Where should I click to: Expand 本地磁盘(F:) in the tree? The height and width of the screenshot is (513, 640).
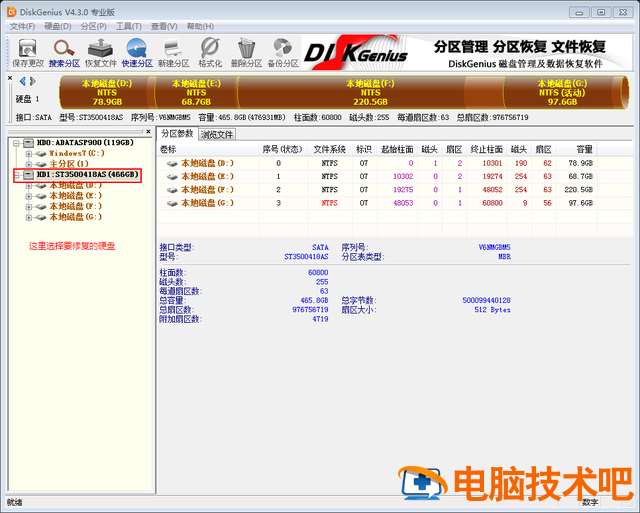[29, 207]
